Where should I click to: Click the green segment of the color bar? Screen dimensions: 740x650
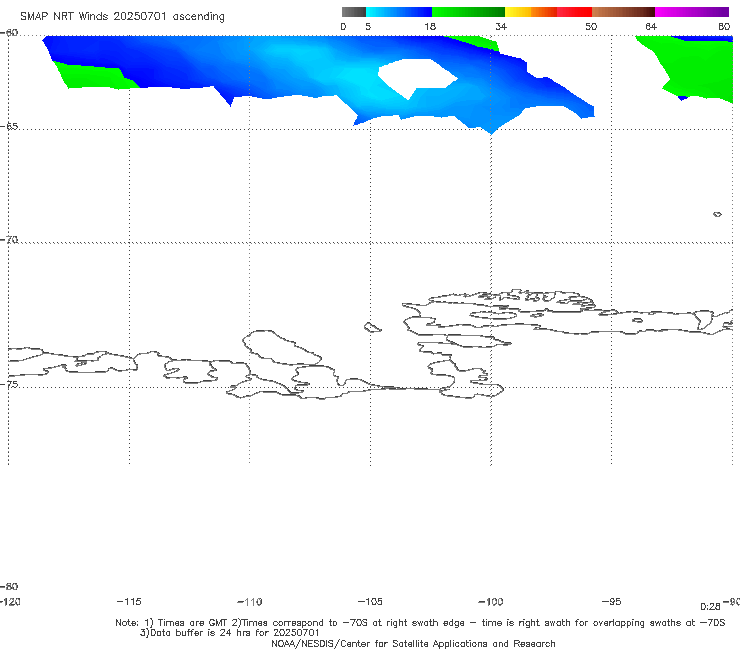(468, 12)
